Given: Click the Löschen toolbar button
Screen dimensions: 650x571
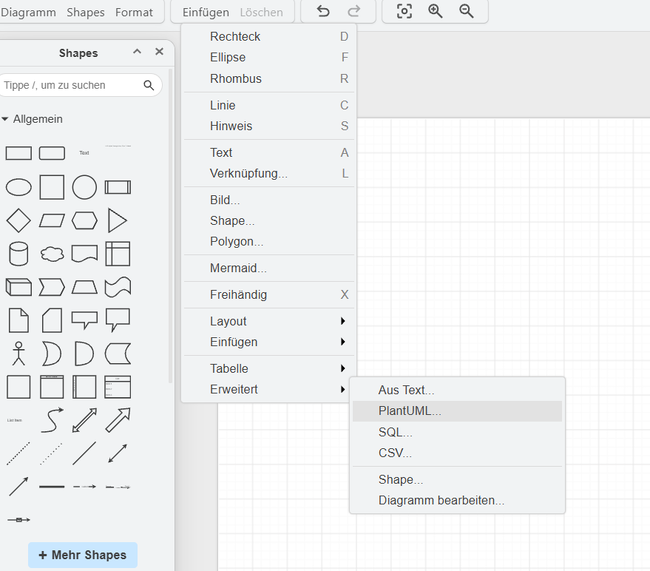Looking at the screenshot, I should (261, 12).
